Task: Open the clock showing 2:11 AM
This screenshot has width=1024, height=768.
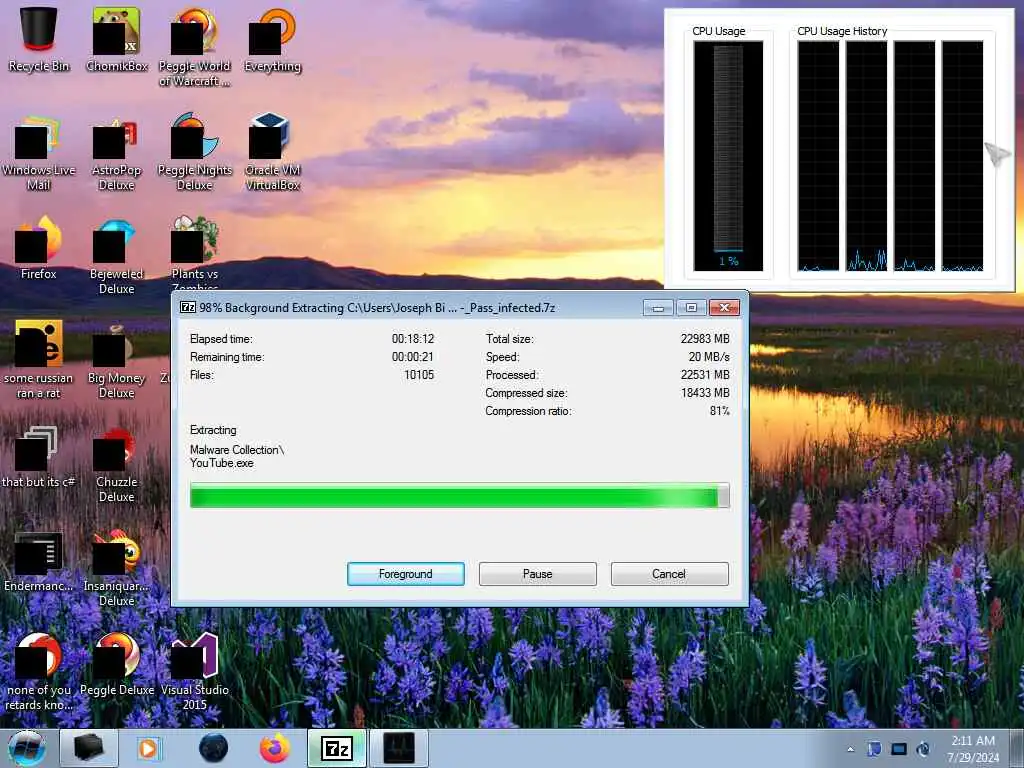Action: (973, 748)
